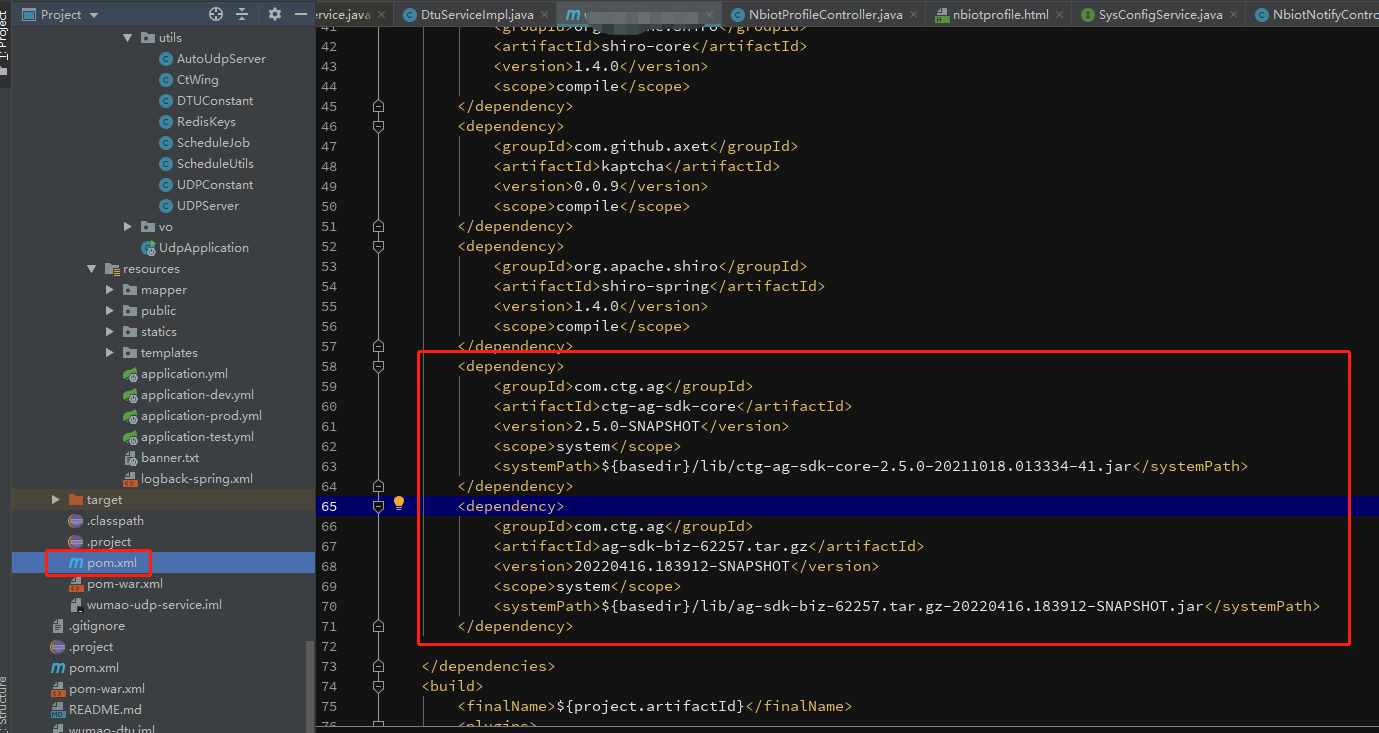The height and width of the screenshot is (733, 1379).
Task: Click the class icon next to CtWing
Action: (x=166, y=80)
